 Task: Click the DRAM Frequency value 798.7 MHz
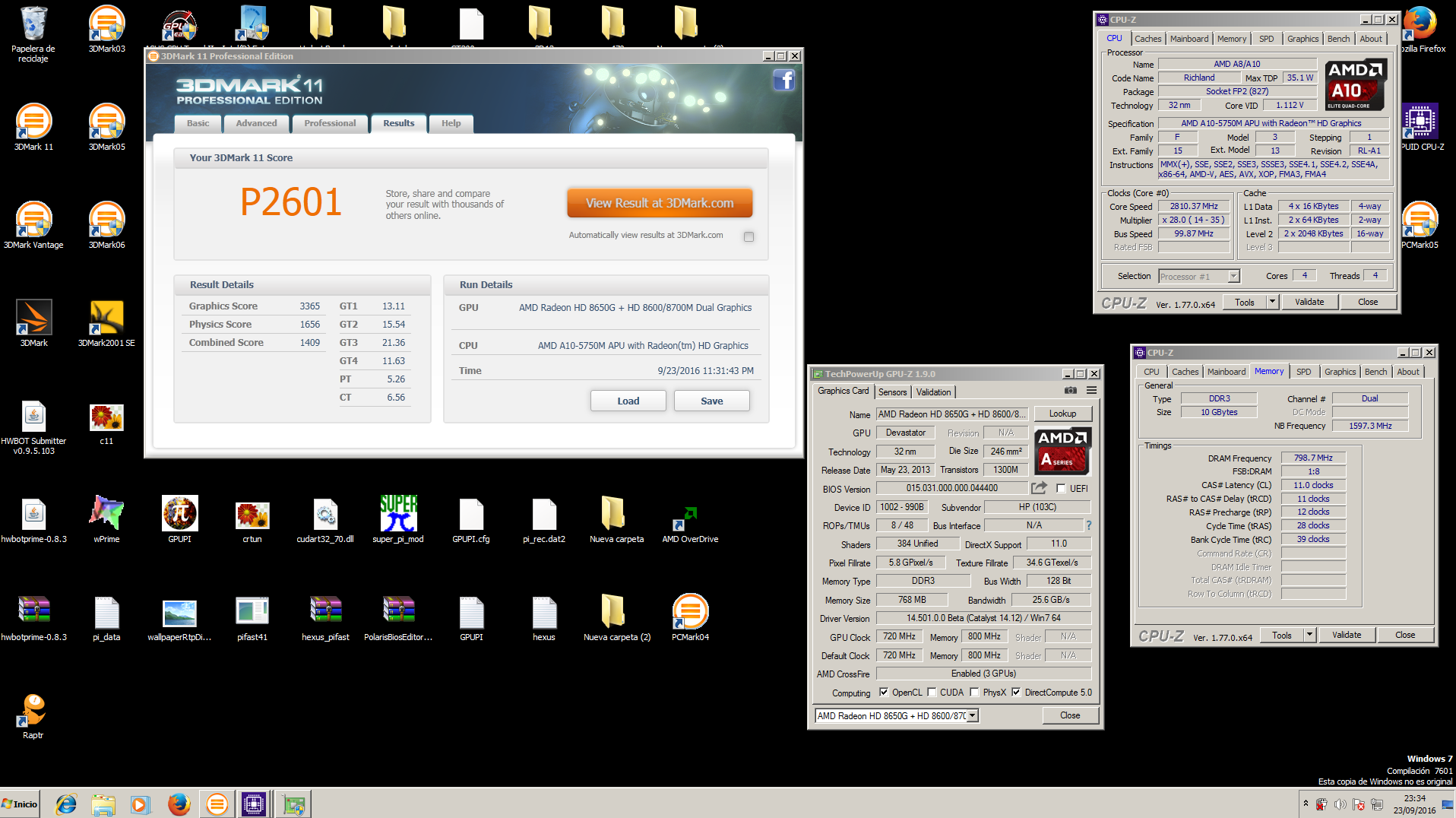(1312, 458)
